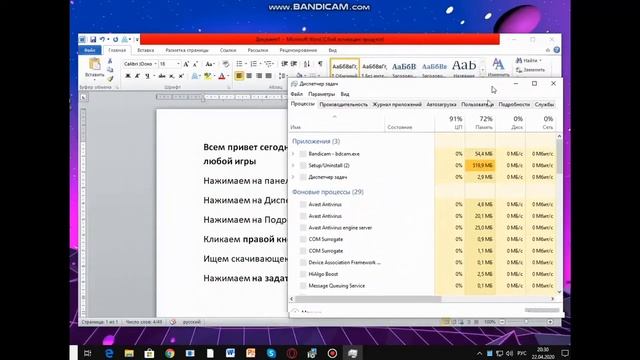Viewport: 640px width, 360px height.
Task: Expand the Setup/Uninstall (2) process
Action: (293, 165)
